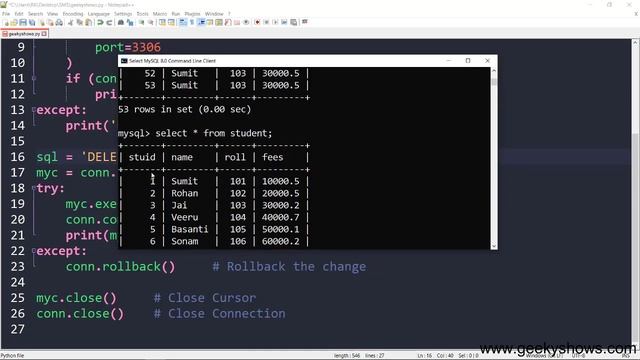Open the Edit menu
This screenshot has width=640, height=360.
[x=19, y=14]
